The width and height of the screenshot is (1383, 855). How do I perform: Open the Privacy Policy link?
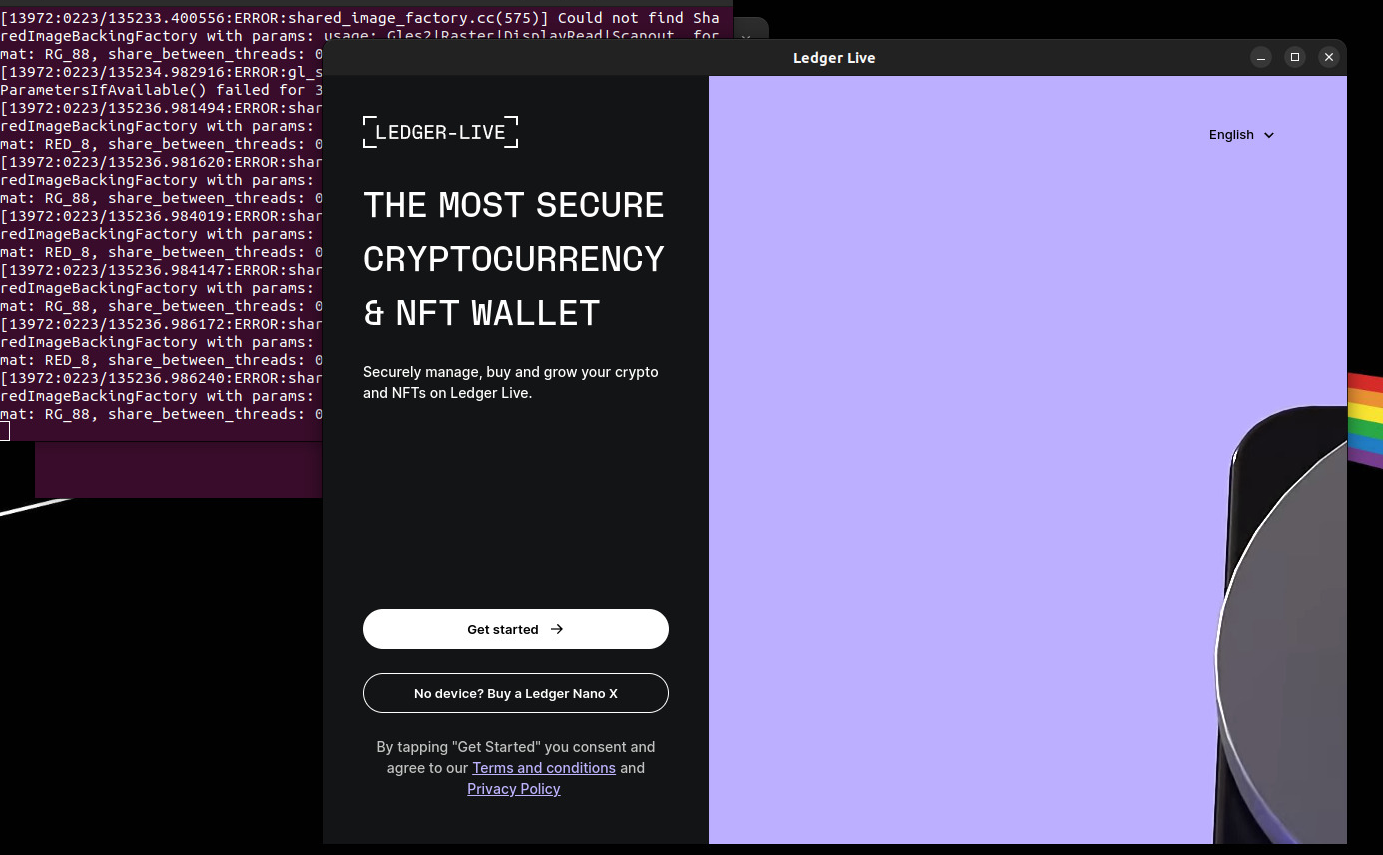click(x=514, y=789)
